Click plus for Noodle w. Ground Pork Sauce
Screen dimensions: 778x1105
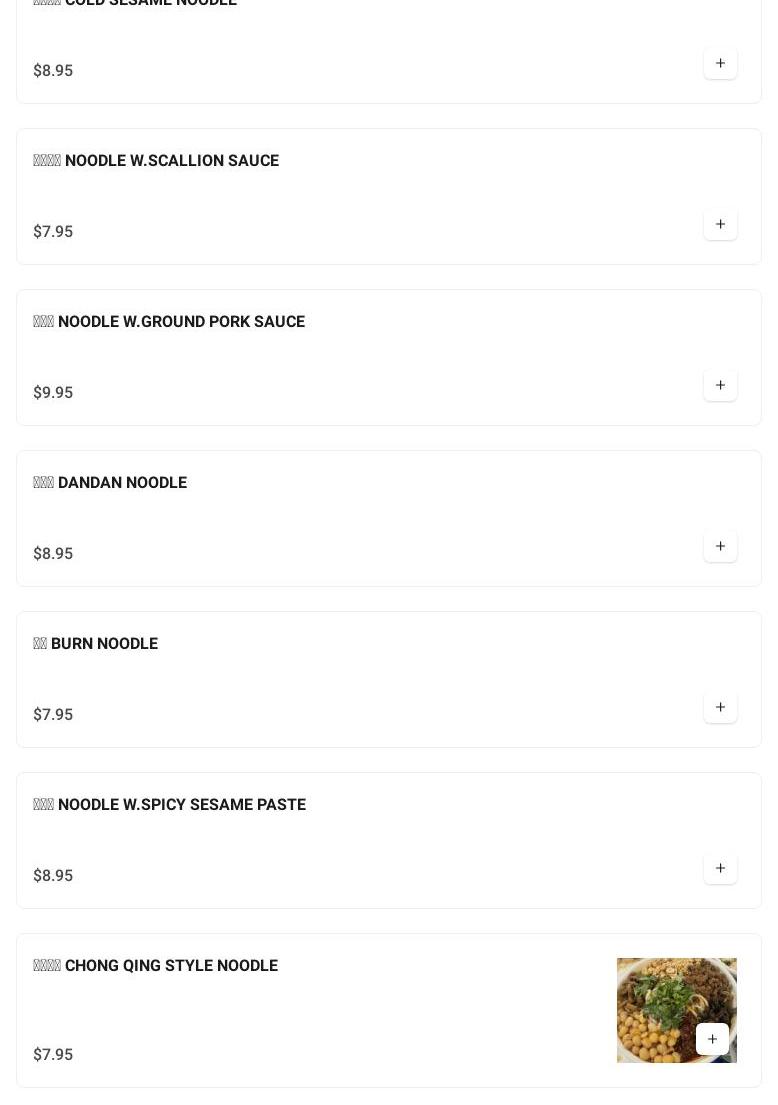[x=720, y=385]
